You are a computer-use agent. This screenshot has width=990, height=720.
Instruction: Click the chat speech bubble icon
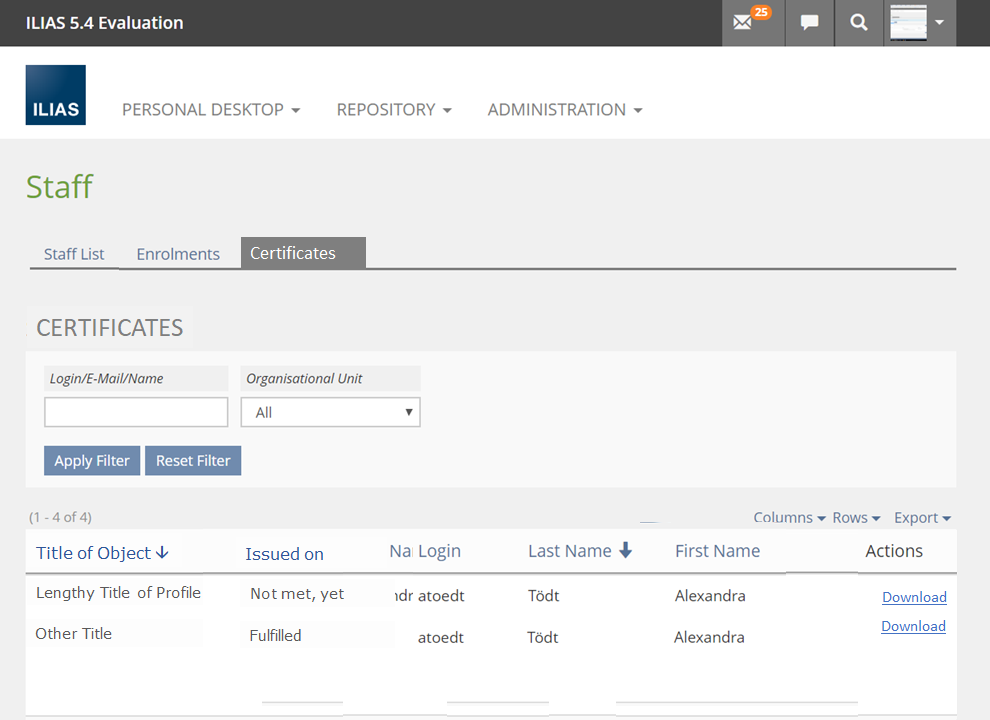810,23
